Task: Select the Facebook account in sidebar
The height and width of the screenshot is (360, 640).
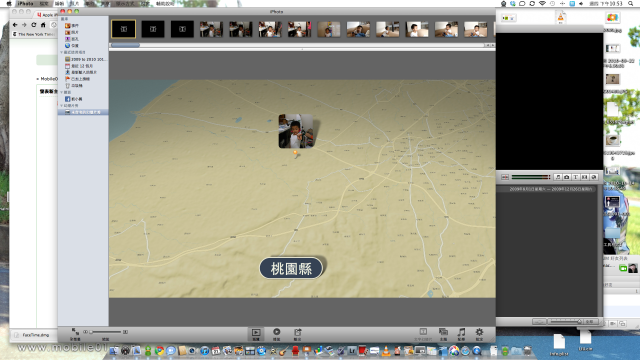Action: pos(74,99)
